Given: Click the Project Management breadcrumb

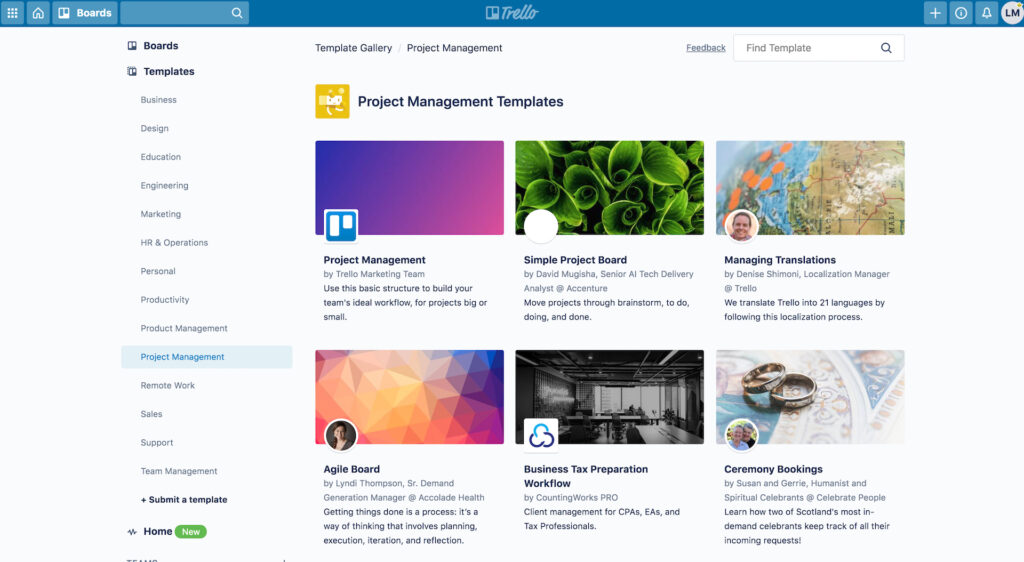Looking at the screenshot, I should [455, 48].
